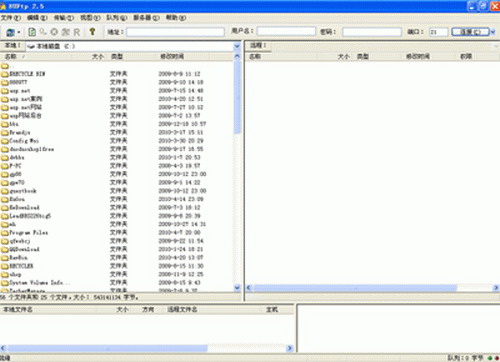Screen dimensions: 500x362
Task: Select the folder icon for bbs
Action: click(x=5, y=124)
